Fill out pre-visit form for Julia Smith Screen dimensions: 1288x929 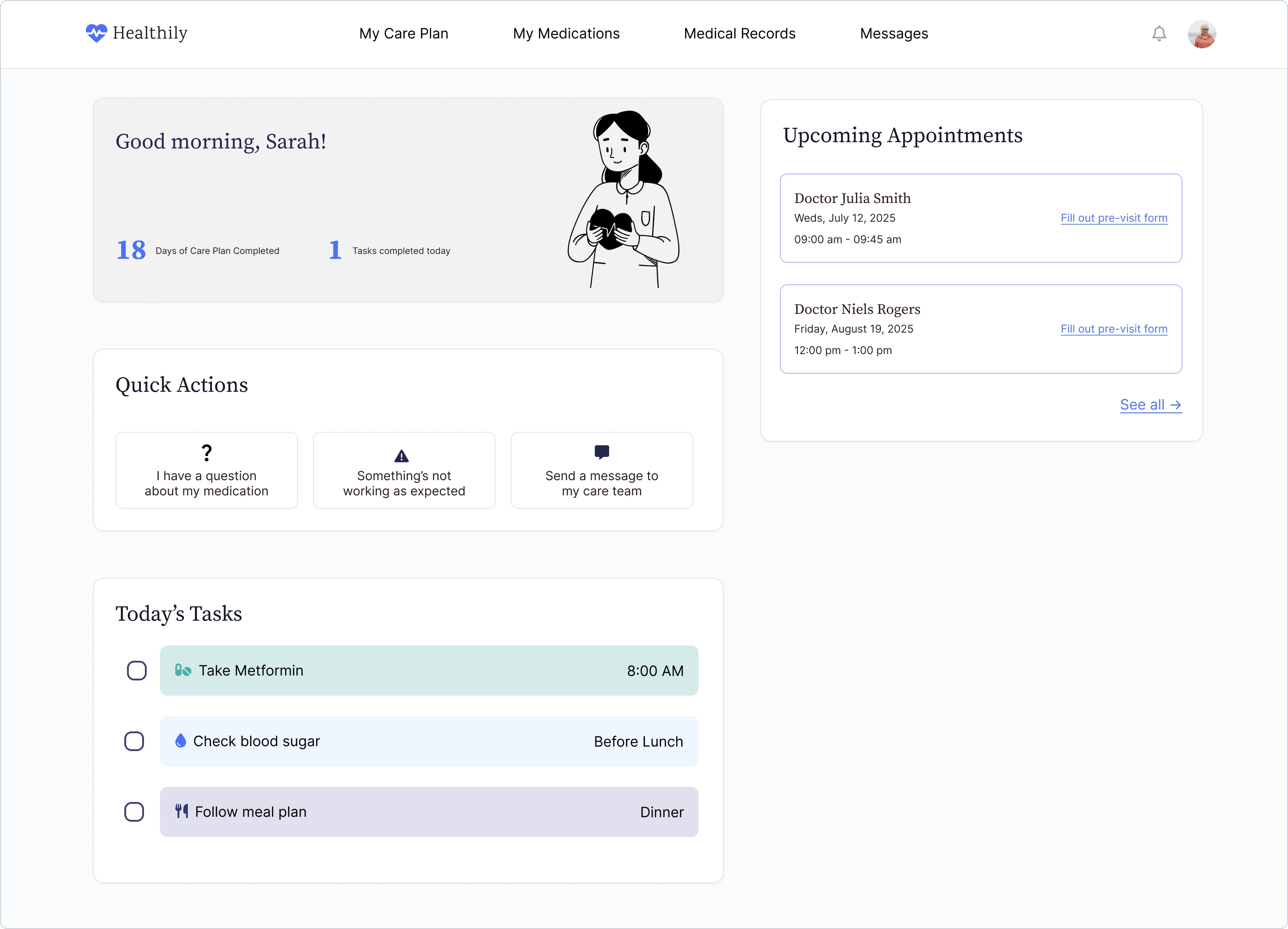pos(1113,218)
